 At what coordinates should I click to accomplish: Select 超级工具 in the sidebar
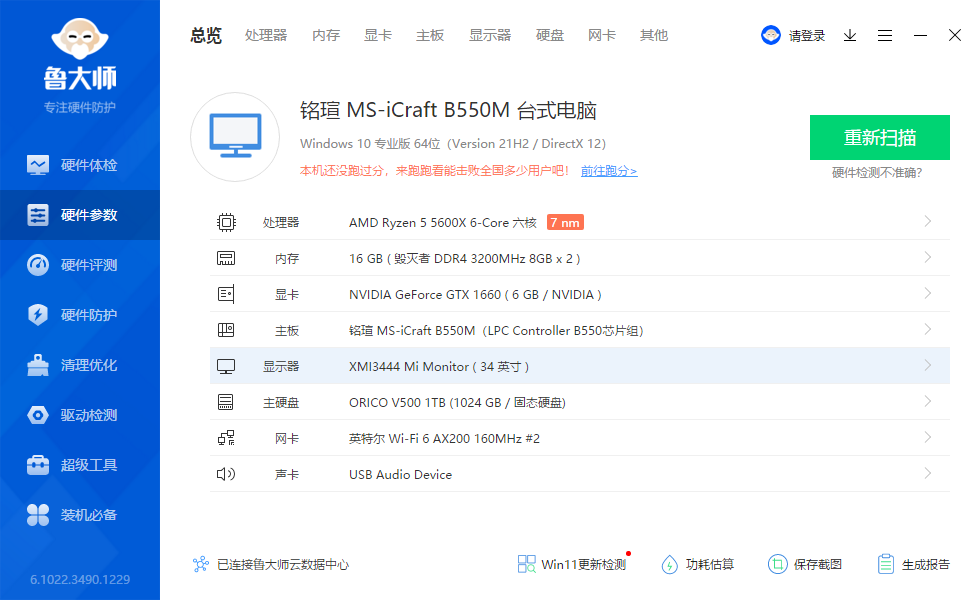(80, 465)
